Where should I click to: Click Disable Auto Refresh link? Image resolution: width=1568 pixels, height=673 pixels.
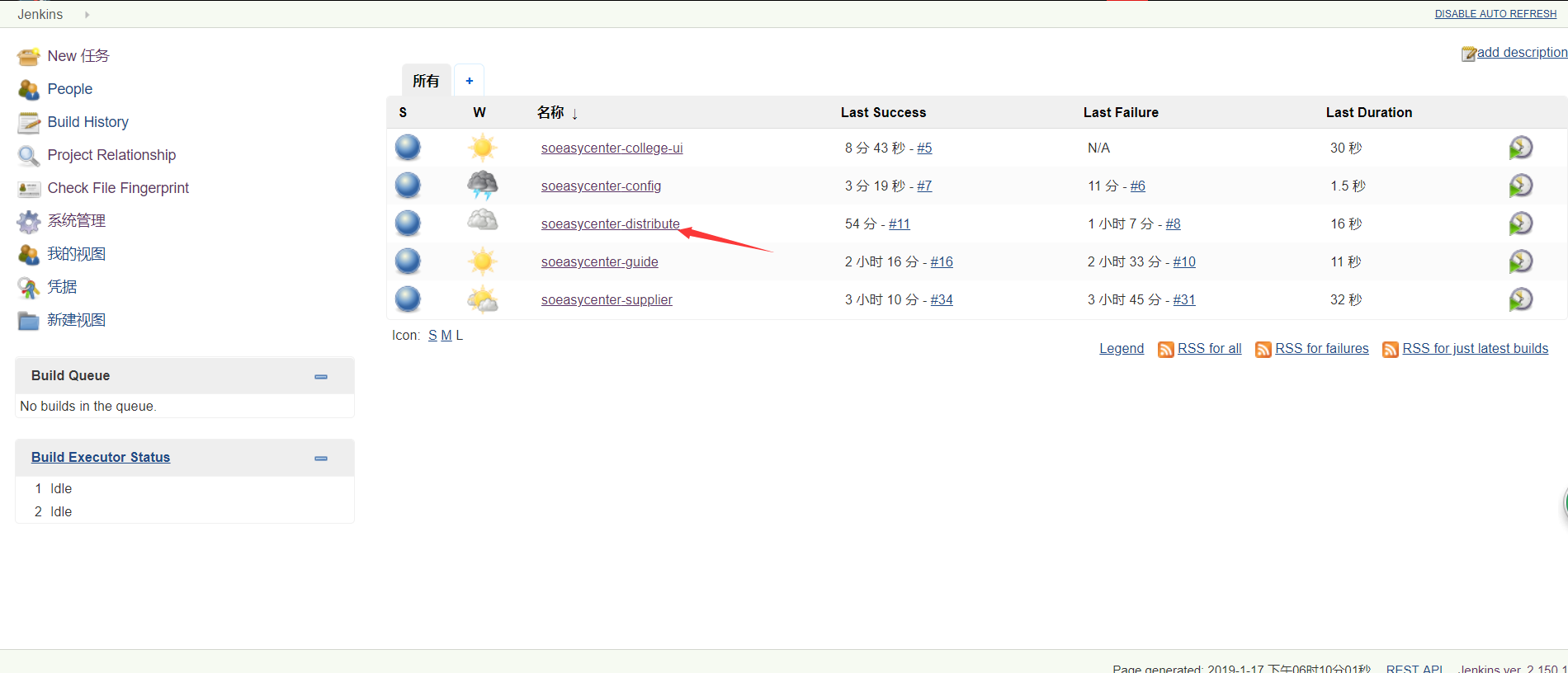(x=1495, y=14)
